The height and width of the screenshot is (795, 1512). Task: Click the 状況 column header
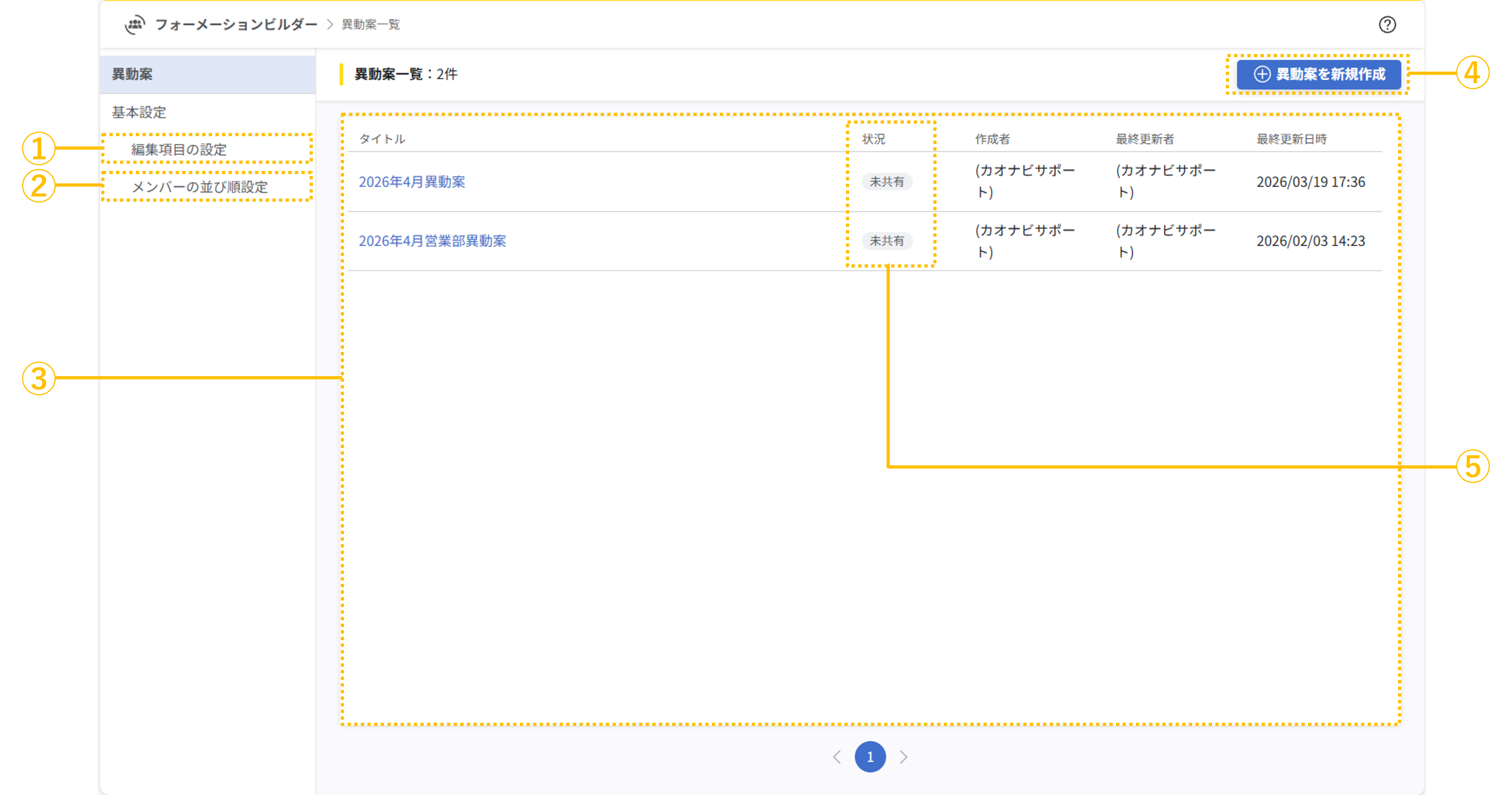pyautogui.click(x=874, y=139)
